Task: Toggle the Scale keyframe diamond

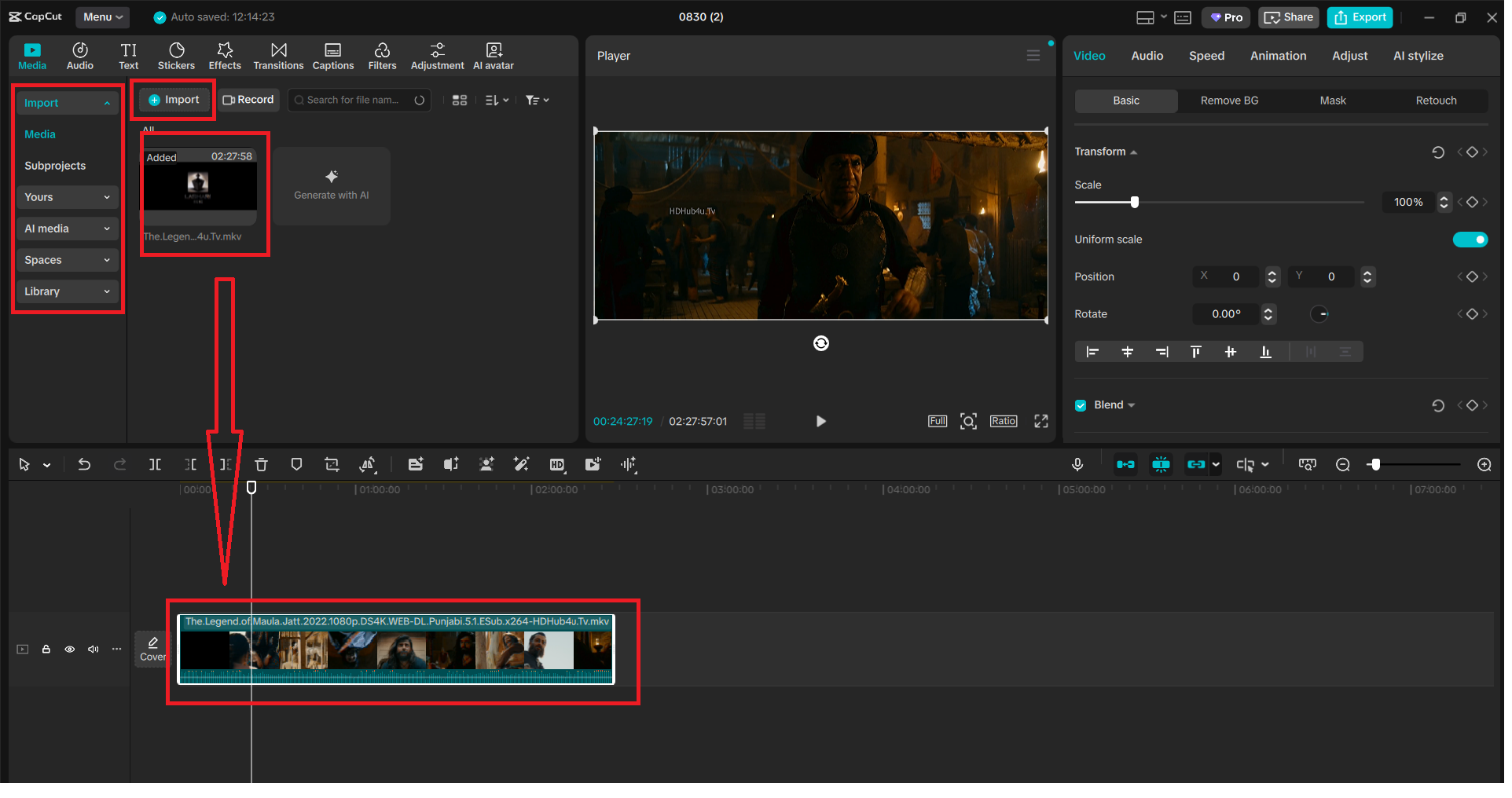Action: coord(1473,203)
